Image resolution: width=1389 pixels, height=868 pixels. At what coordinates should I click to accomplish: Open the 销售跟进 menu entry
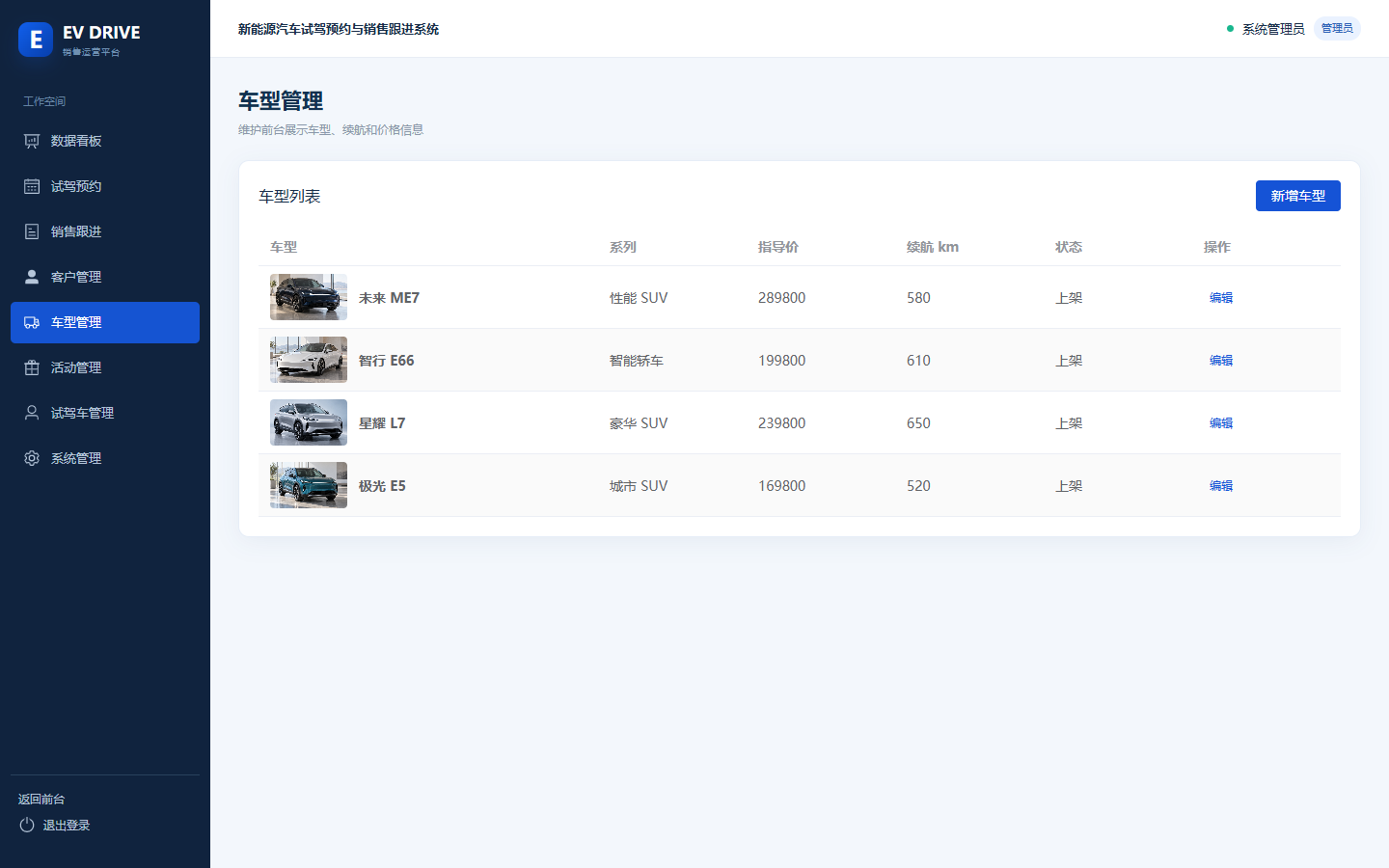pos(105,231)
